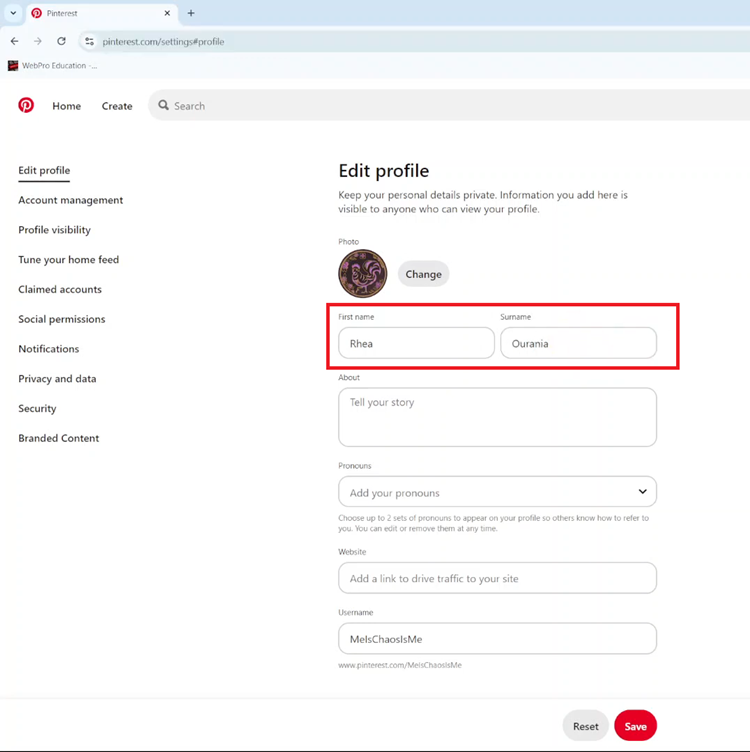The width and height of the screenshot is (750, 752).
Task: Expand the Pronouns dropdown
Action: [497, 492]
